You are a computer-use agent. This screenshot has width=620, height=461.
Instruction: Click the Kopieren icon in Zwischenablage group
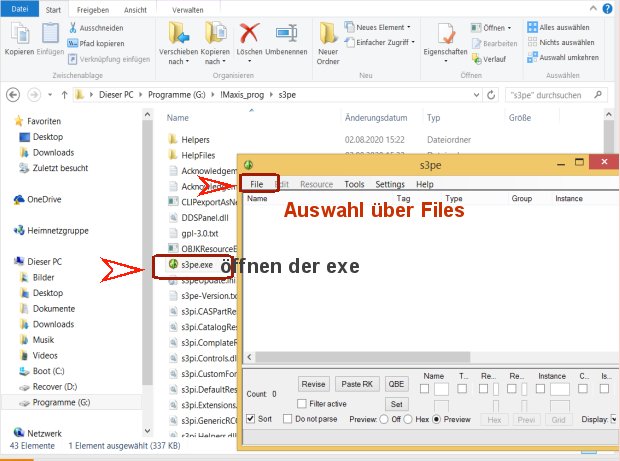point(18,35)
